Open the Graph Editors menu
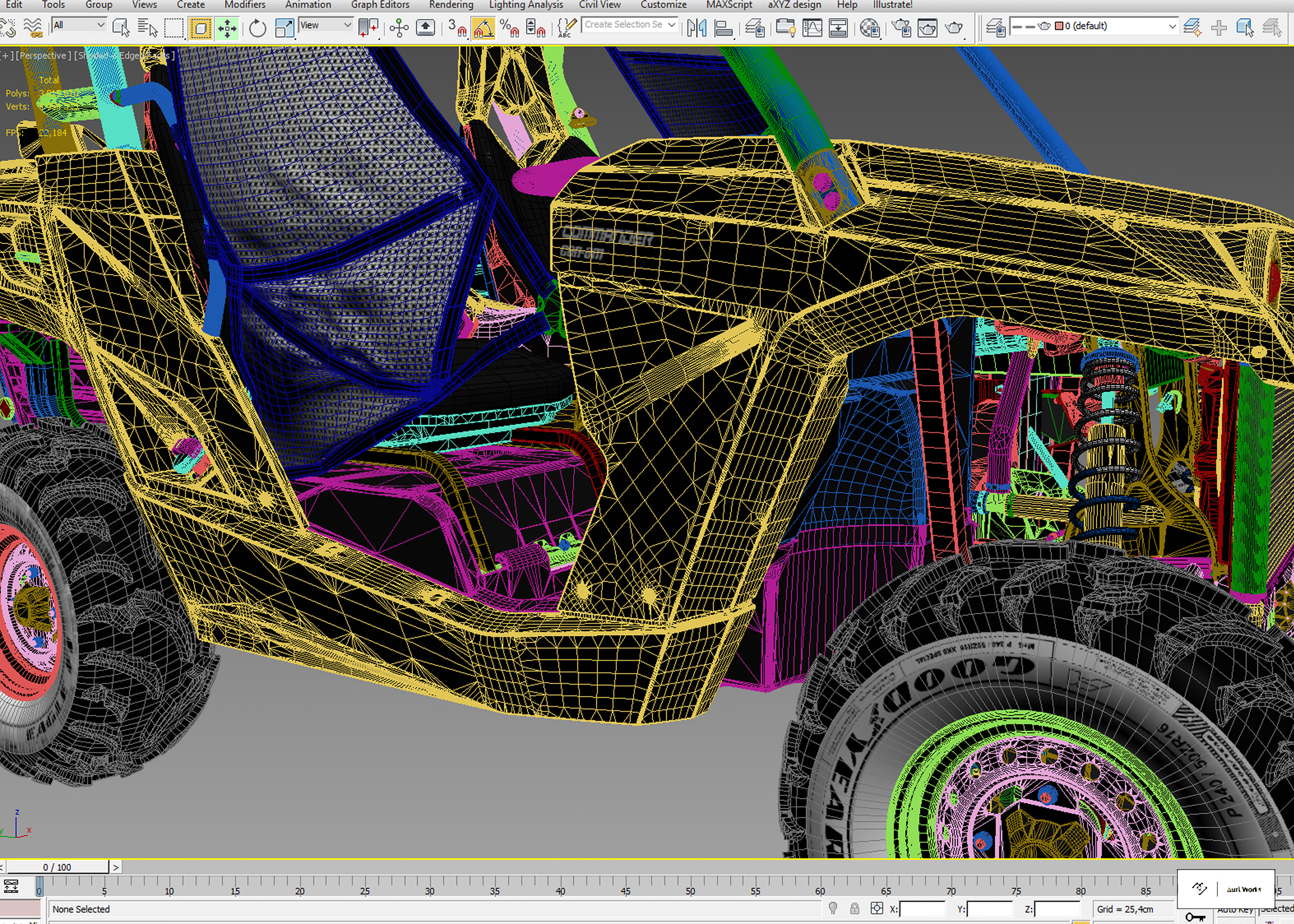1294x924 pixels. [380, 5]
